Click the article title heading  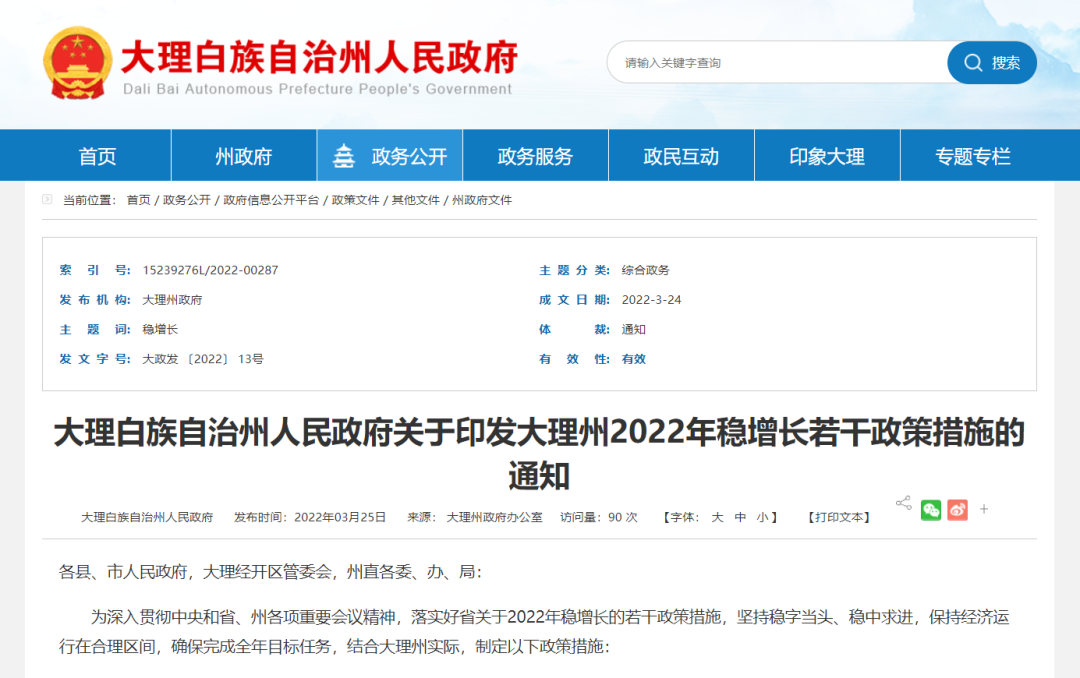(x=539, y=453)
